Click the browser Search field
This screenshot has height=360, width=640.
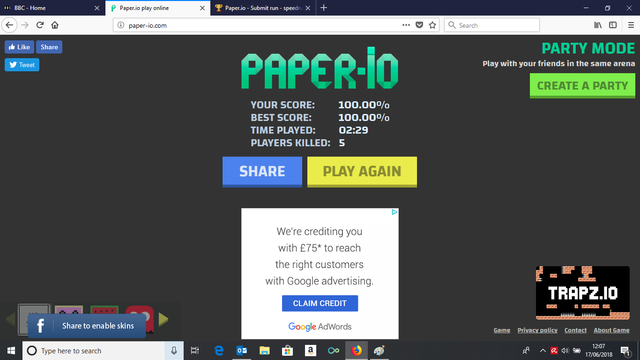[492, 25]
